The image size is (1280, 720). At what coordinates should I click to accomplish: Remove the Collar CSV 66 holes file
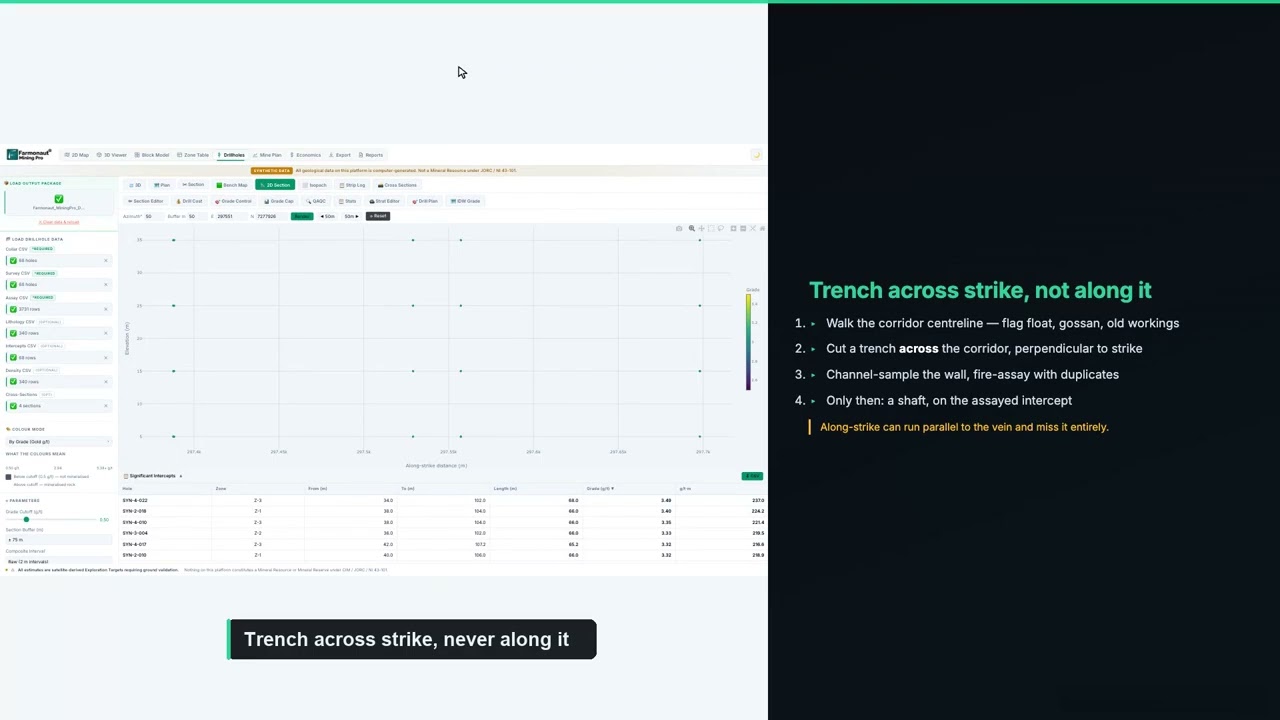click(106, 261)
